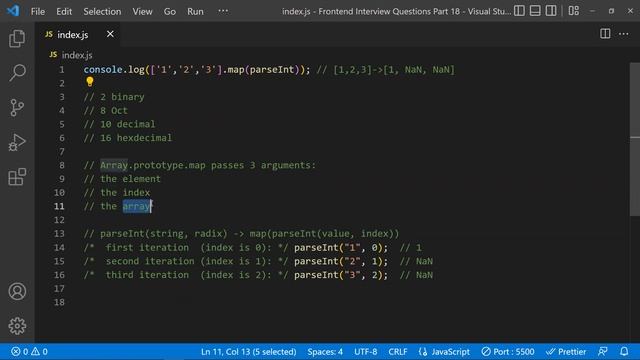Change end of line sequence CRLF
This screenshot has height=360, width=640.
point(398,351)
